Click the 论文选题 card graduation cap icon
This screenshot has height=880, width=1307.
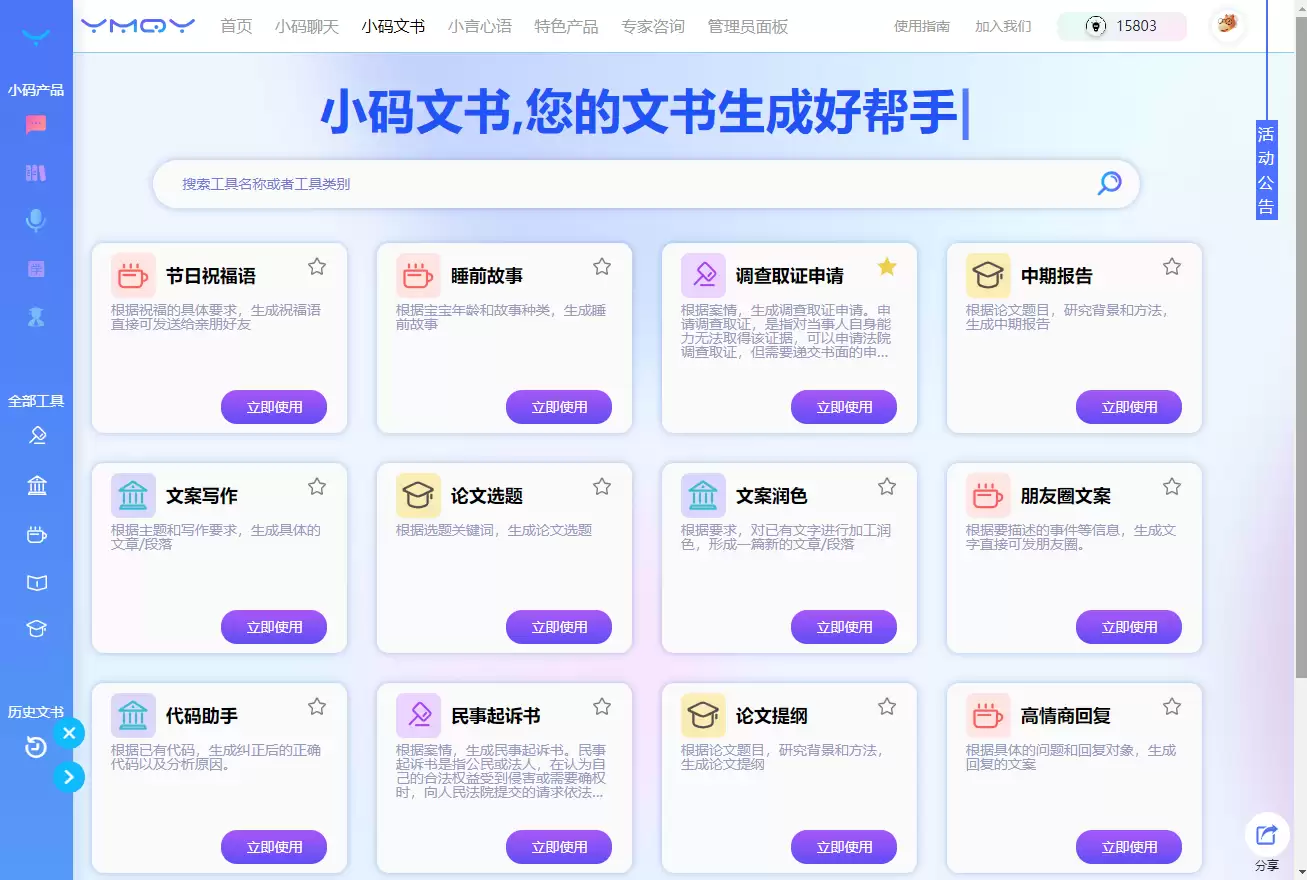pyautogui.click(x=418, y=495)
